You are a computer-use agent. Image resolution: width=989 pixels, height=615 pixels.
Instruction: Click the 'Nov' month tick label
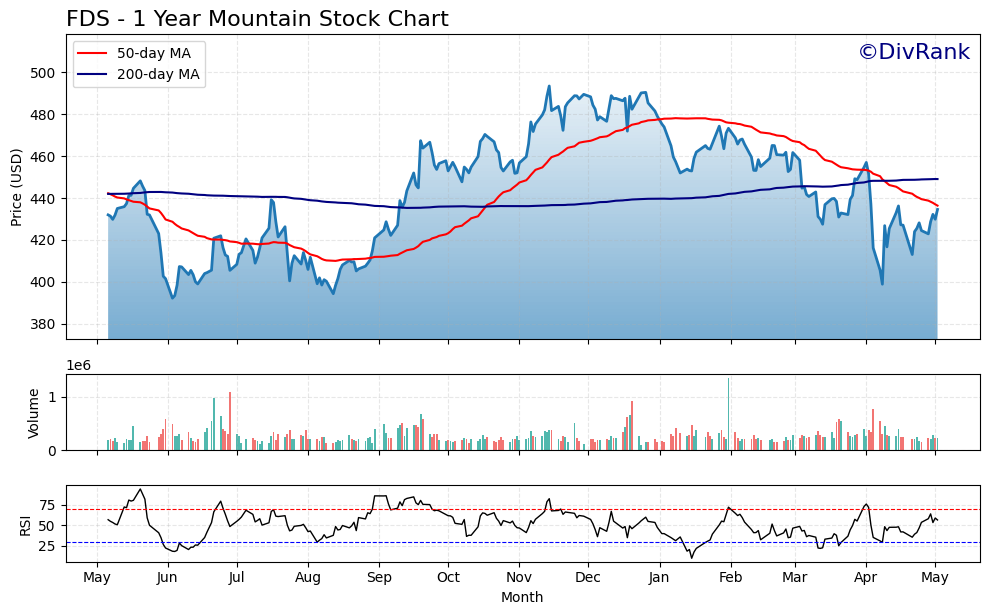click(519, 578)
